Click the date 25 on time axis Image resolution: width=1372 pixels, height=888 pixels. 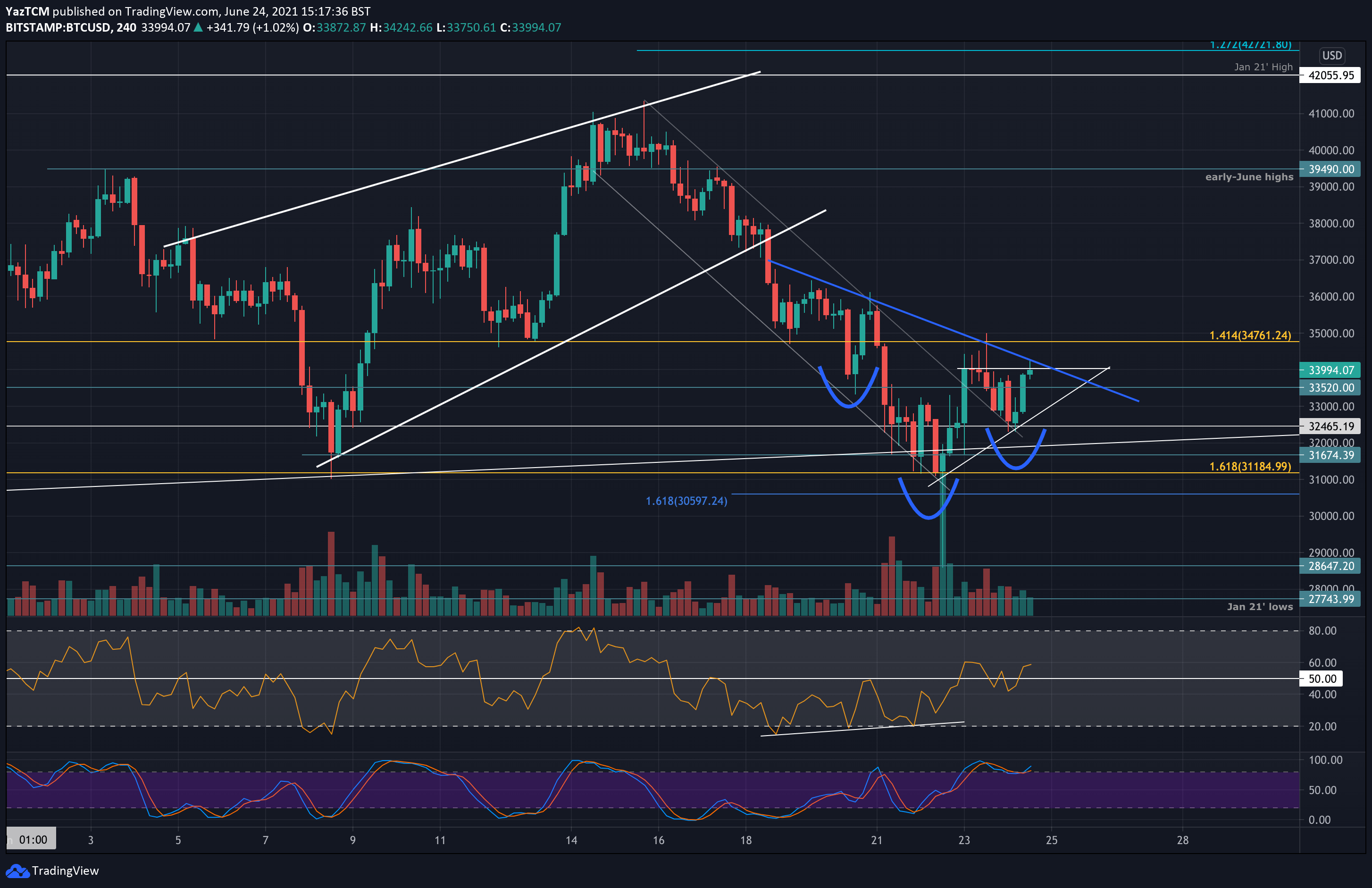(1052, 840)
